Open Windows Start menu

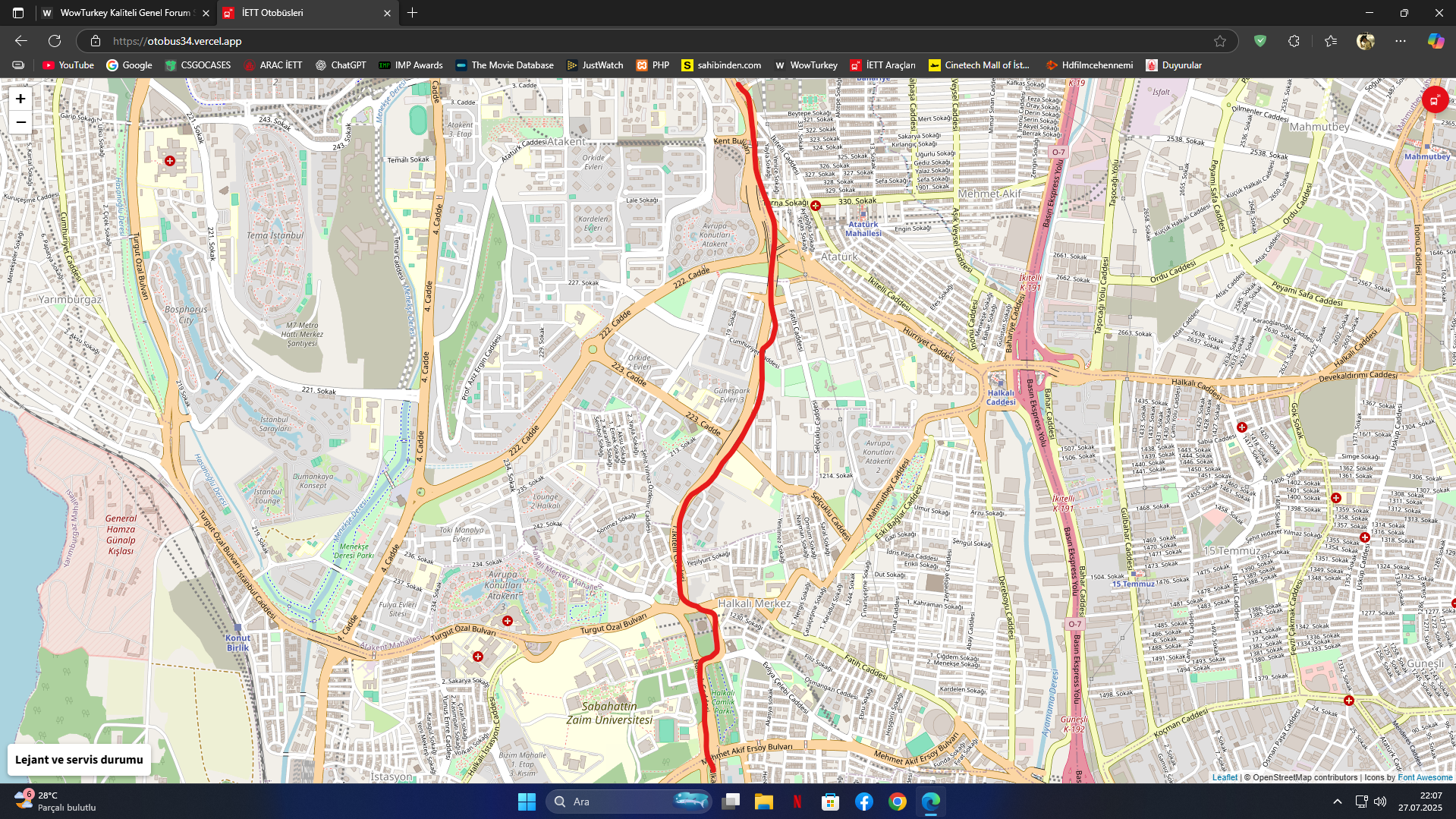point(527,802)
